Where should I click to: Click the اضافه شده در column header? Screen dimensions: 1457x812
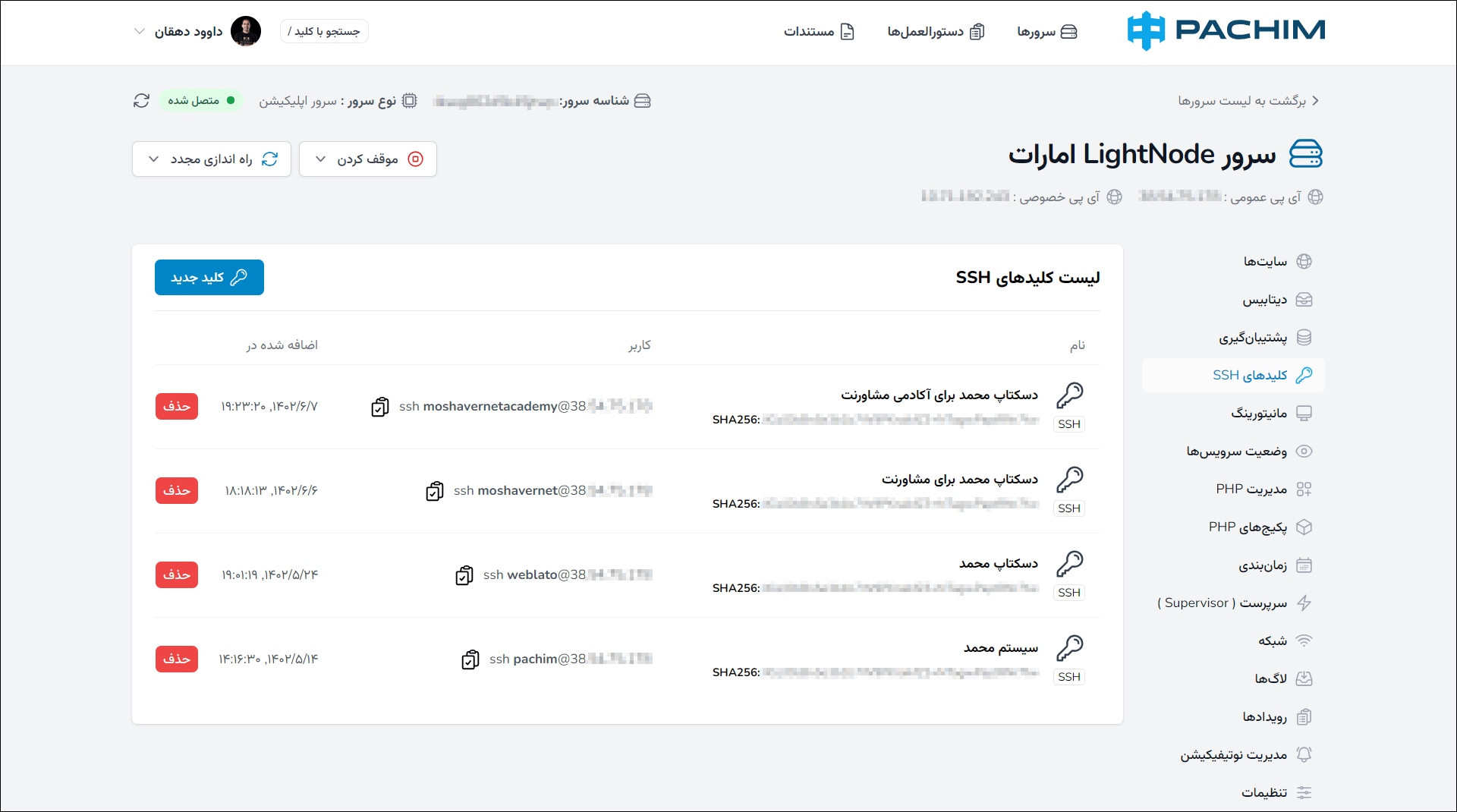click(282, 346)
